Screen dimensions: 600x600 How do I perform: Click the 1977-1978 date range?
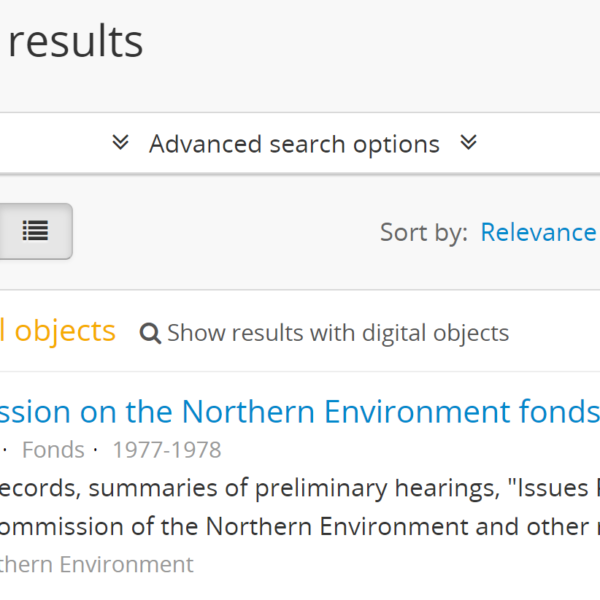click(166, 450)
